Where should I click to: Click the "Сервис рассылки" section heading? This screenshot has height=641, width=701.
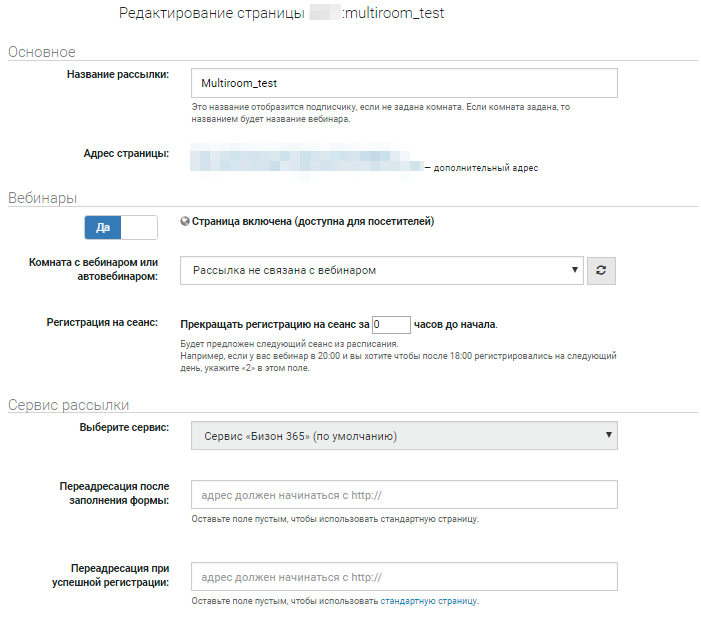click(x=68, y=405)
